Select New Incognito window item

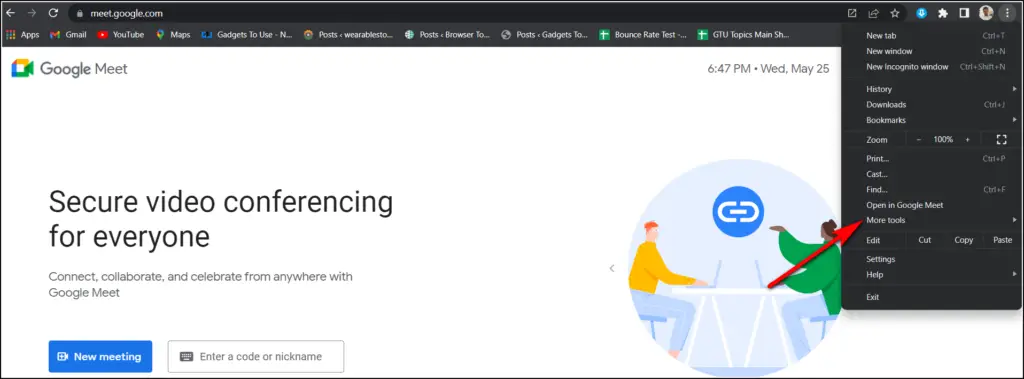(x=931, y=67)
